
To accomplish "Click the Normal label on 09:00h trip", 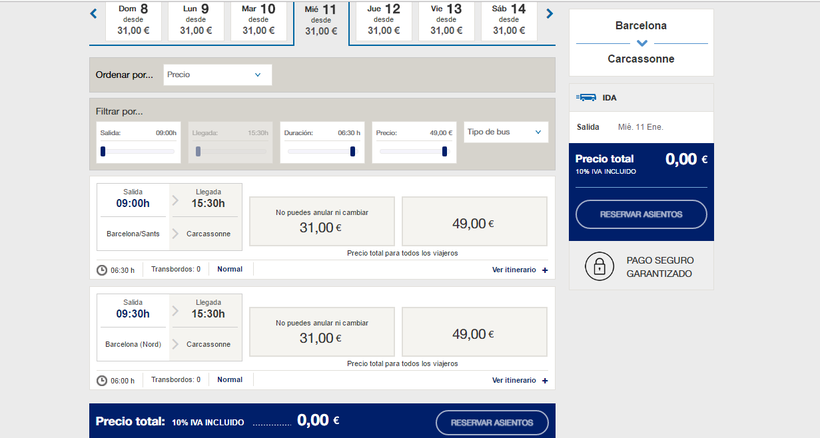I will pyautogui.click(x=230, y=269).
